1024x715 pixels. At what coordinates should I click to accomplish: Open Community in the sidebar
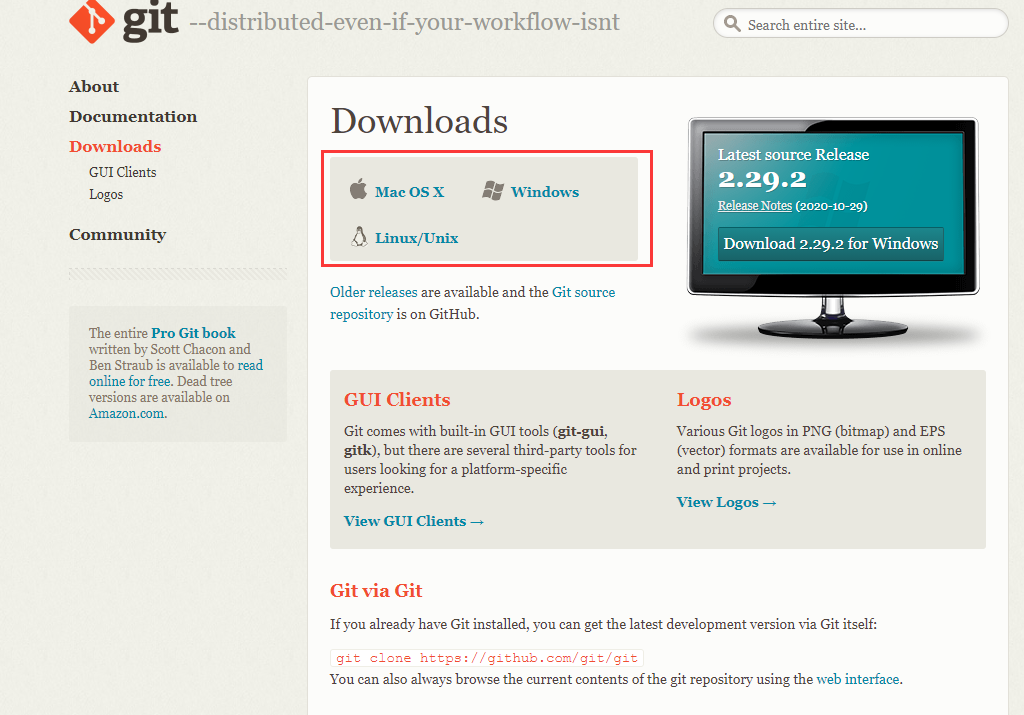point(118,234)
